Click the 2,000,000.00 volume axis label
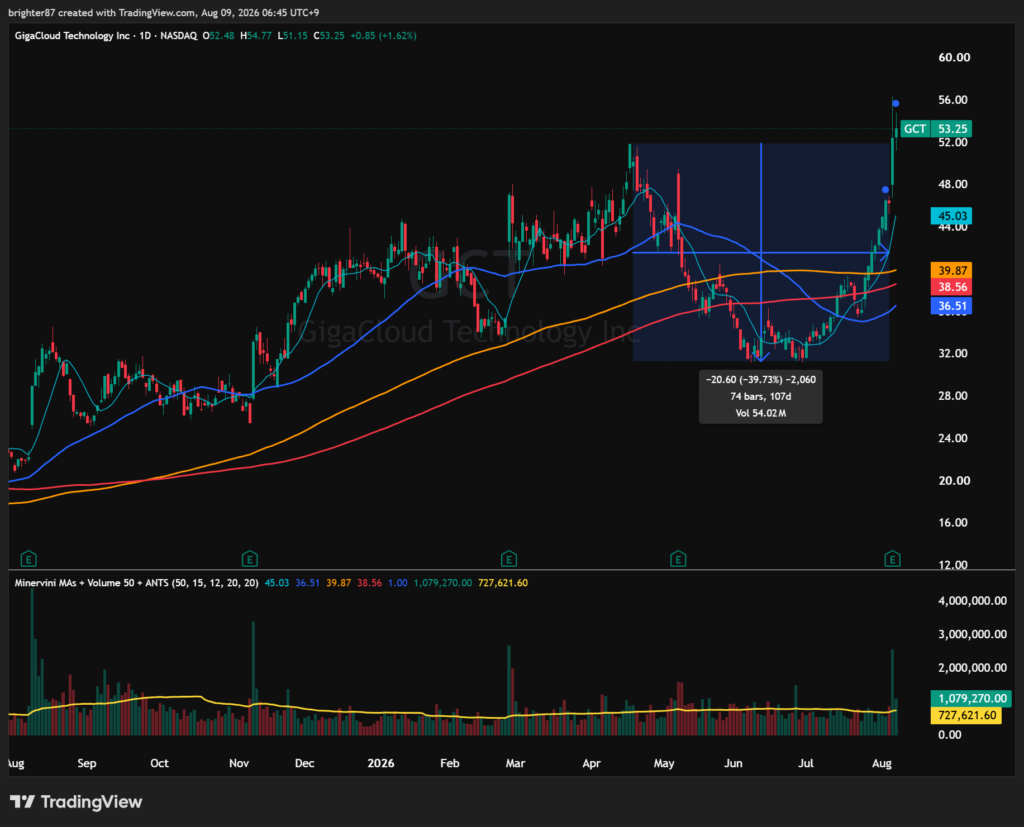The width and height of the screenshot is (1024, 827). pyautogui.click(x=972, y=668)
